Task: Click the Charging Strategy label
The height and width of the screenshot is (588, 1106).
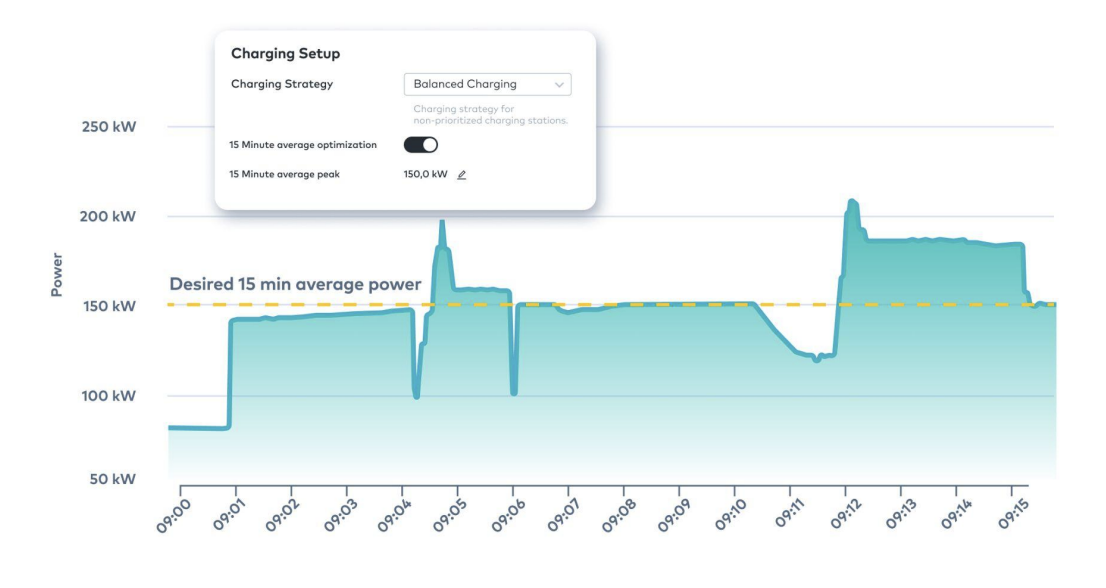Action: (282, 85)
